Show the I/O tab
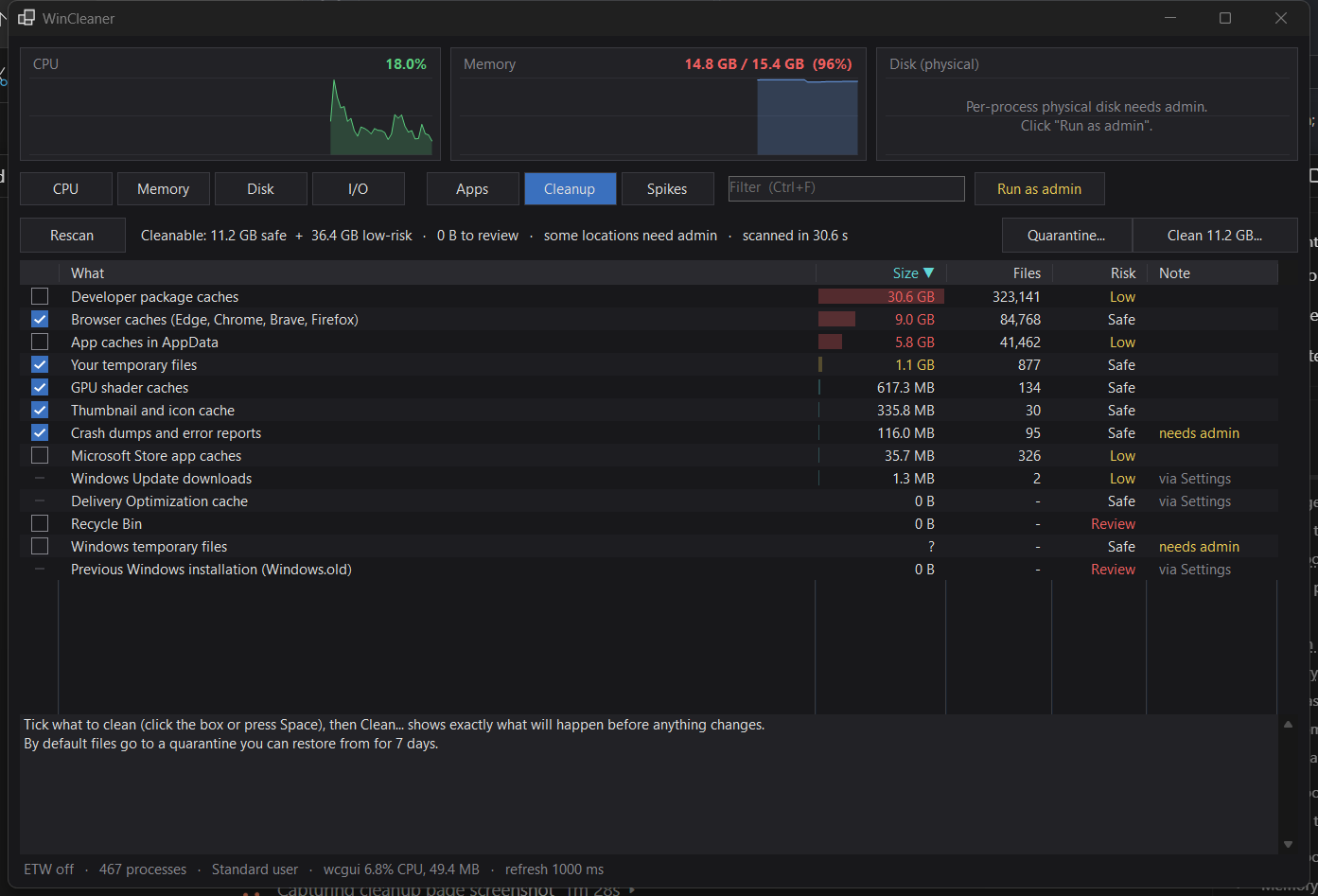This screenshot has height=896, width=1318. point(359,189)
